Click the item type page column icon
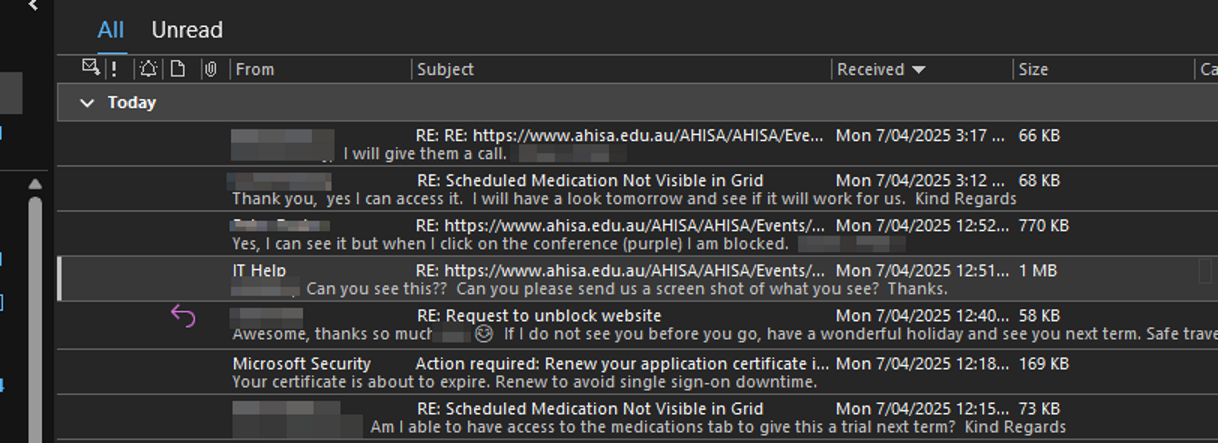 178,69
